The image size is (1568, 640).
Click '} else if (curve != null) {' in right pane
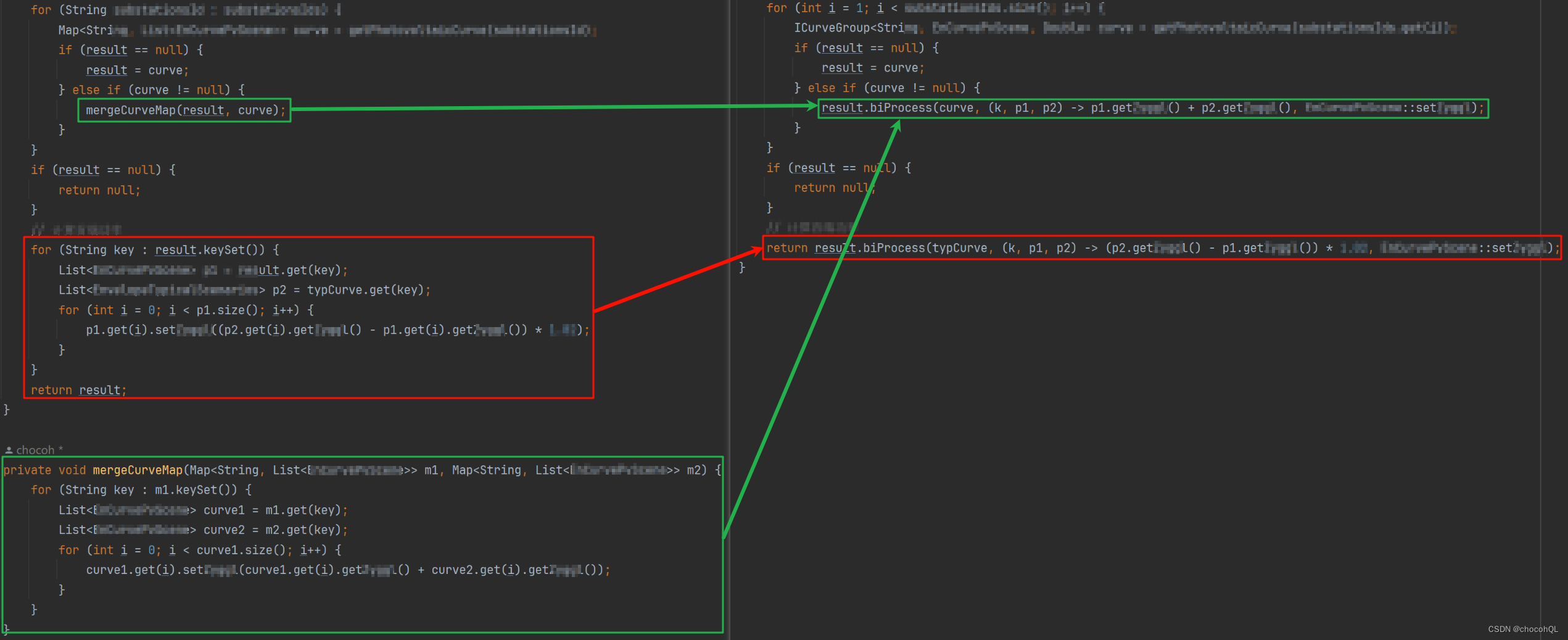point(887,88)
